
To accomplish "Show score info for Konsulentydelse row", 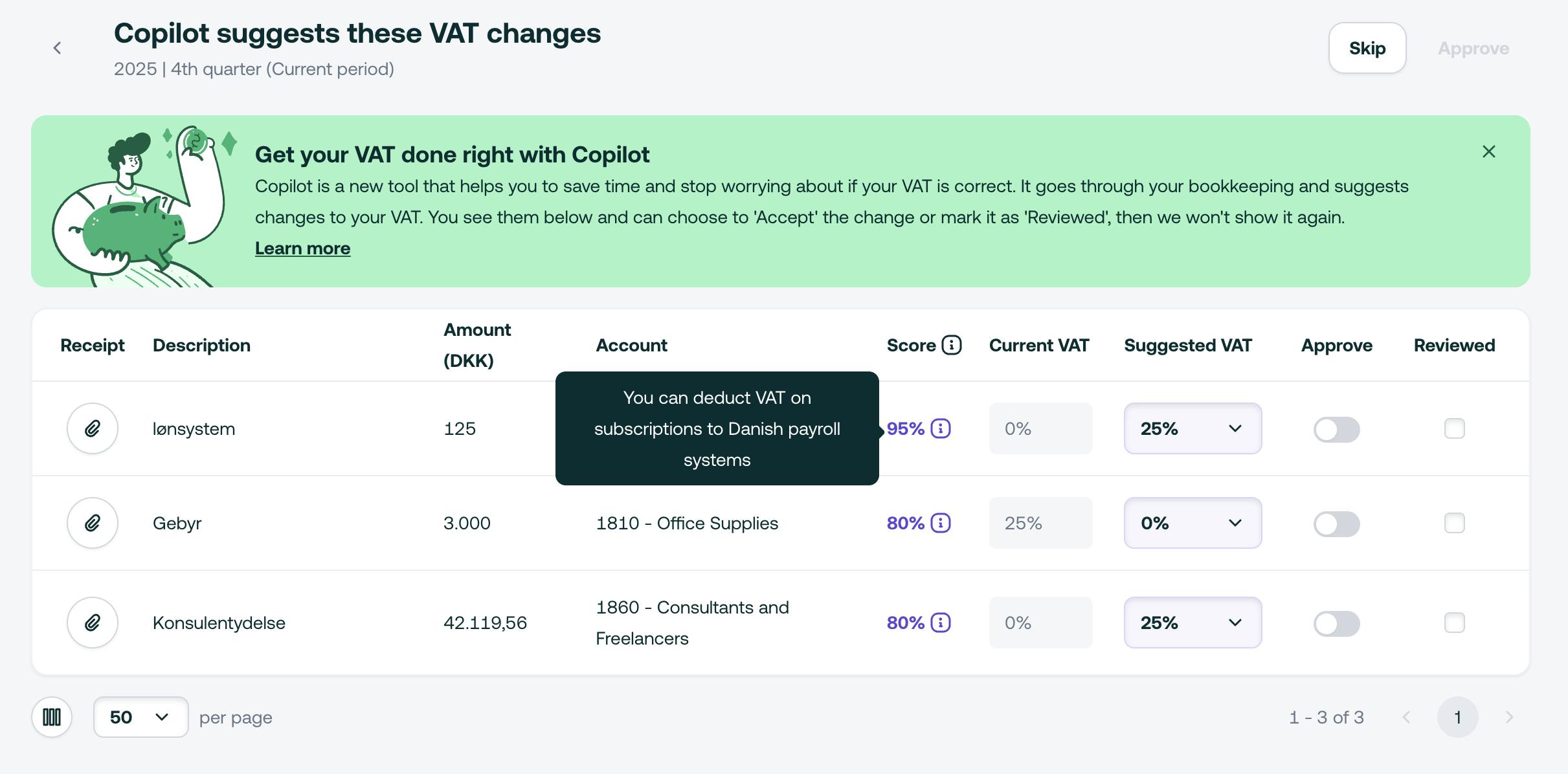I will [x=940, y=623].
